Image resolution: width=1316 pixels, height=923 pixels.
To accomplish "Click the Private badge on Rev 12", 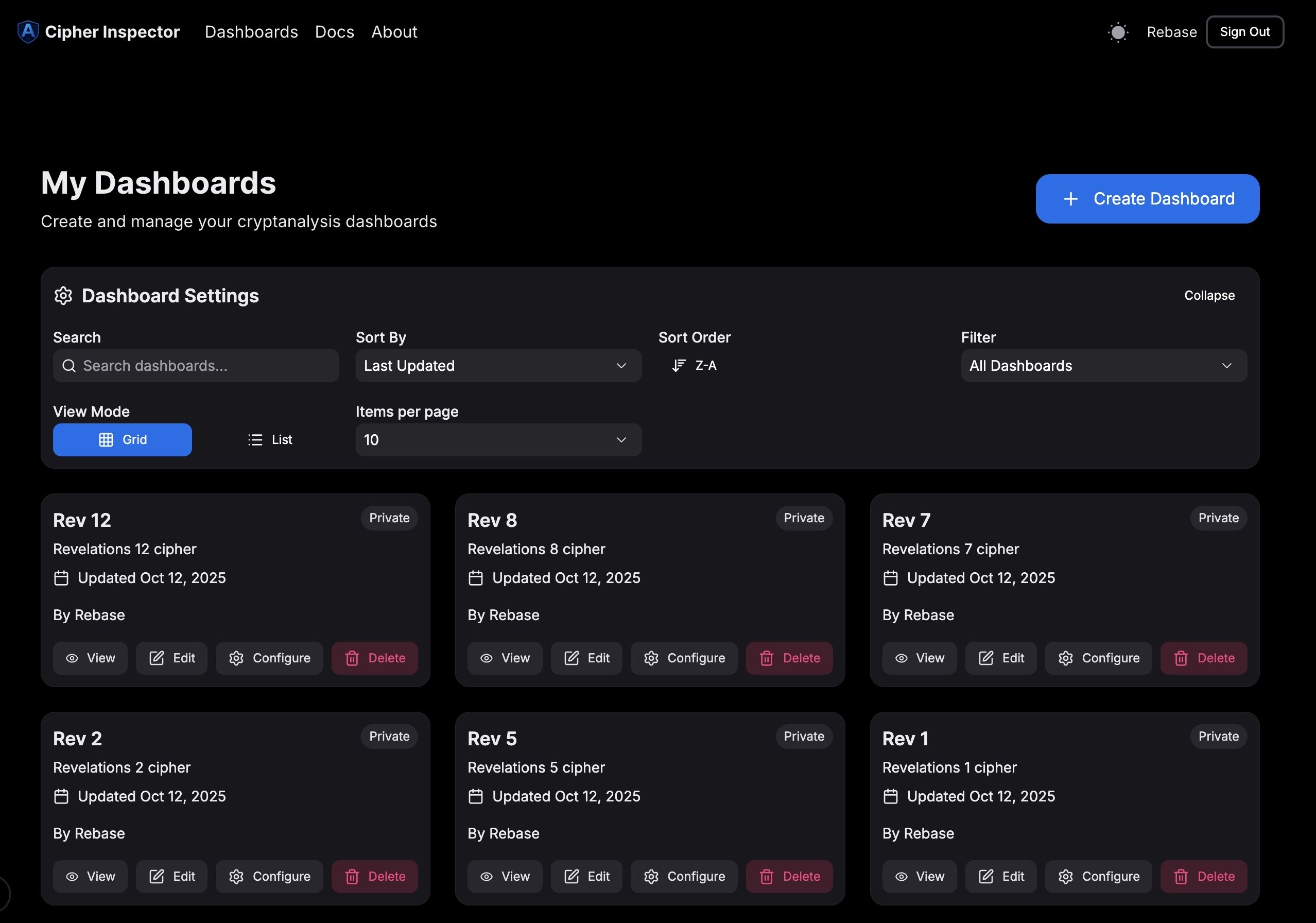I will pos(389,518).
